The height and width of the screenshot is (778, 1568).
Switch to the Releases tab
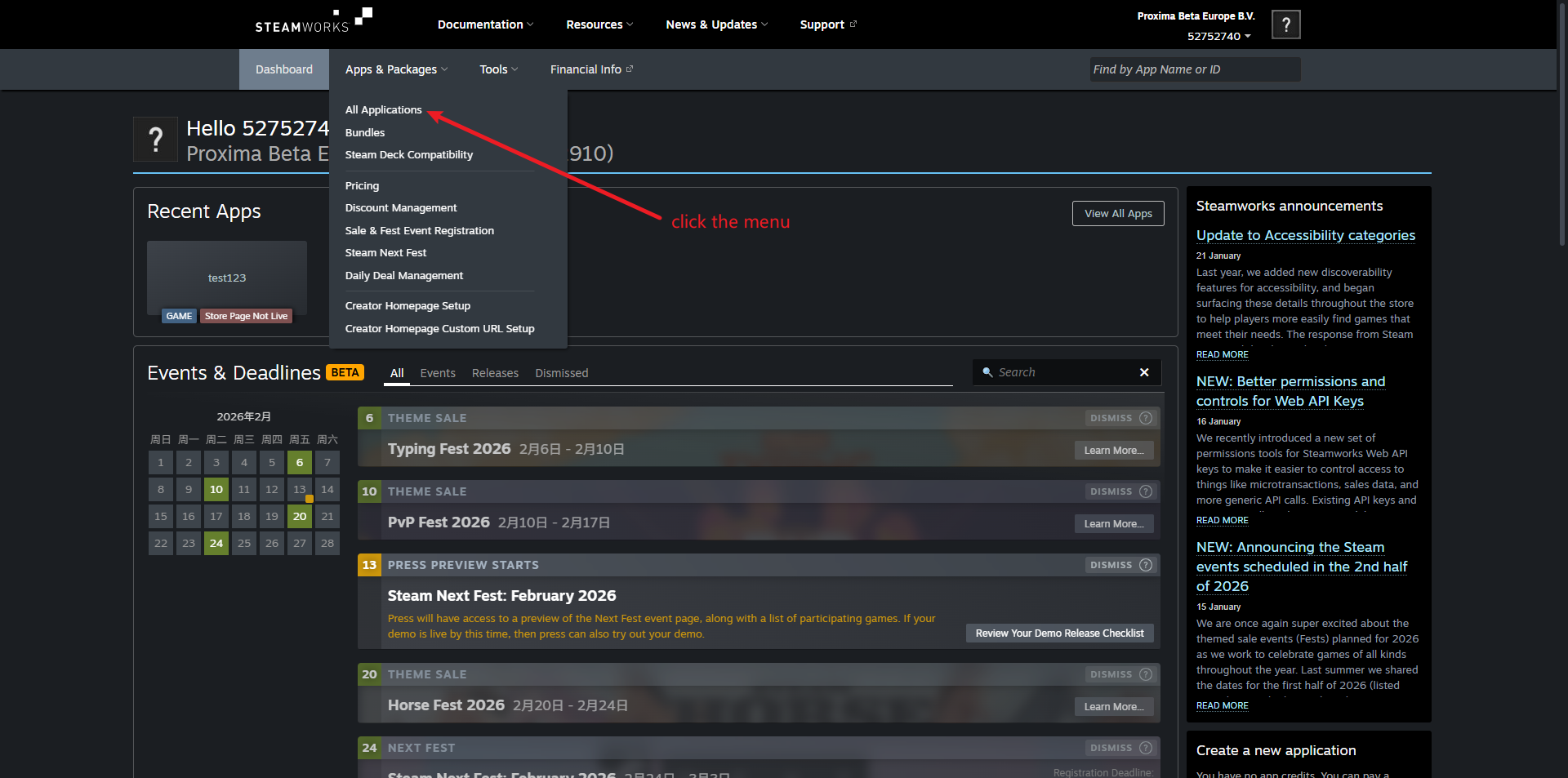point(495,373)
